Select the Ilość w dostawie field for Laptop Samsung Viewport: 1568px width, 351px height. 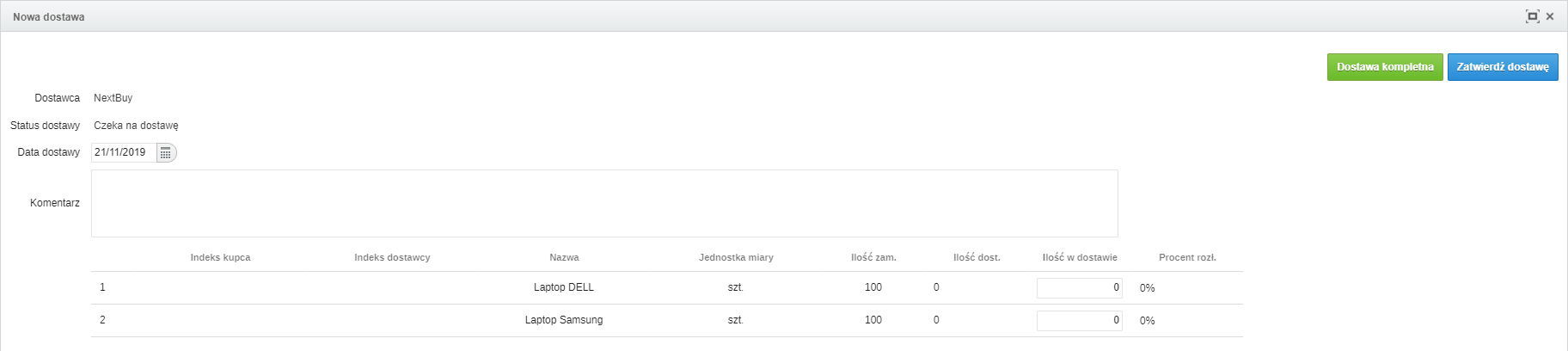1079,321
